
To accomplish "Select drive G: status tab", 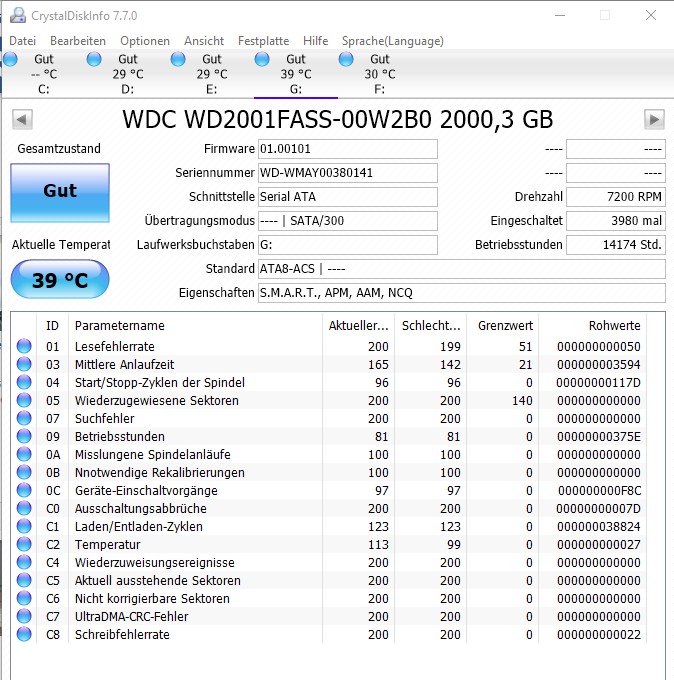I will [296, 74].
